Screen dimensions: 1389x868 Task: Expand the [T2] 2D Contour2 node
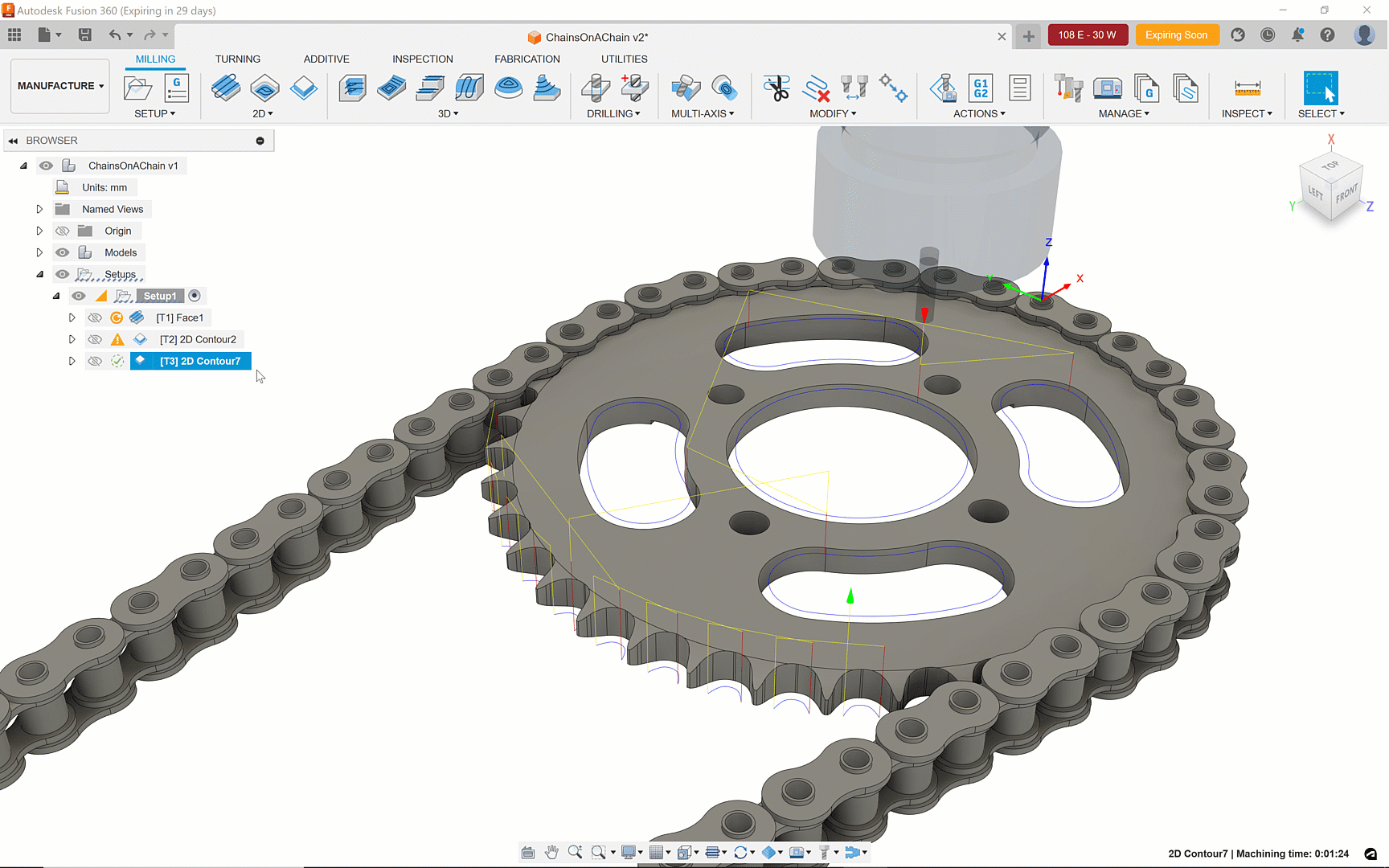point(72,339)
